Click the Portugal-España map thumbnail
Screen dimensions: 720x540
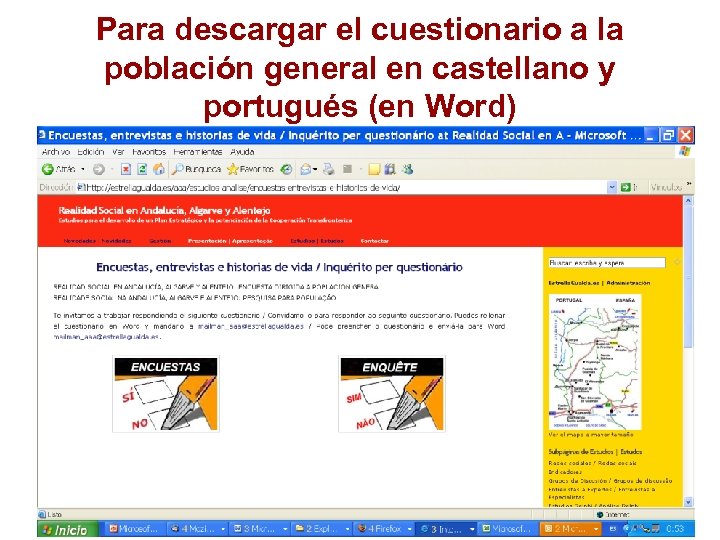[595, 362]
